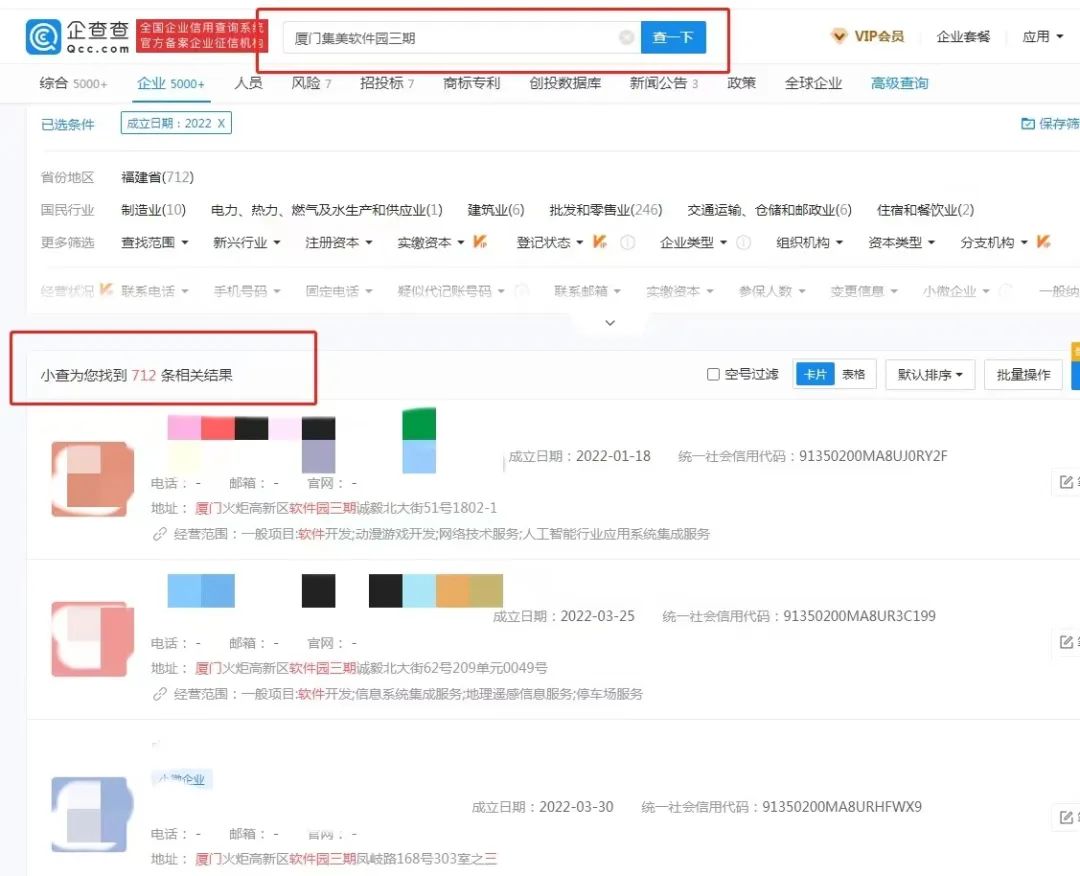Open the 登记状态 dropdown
Screen dimensions: 1080x876
[x=550, y=242]
